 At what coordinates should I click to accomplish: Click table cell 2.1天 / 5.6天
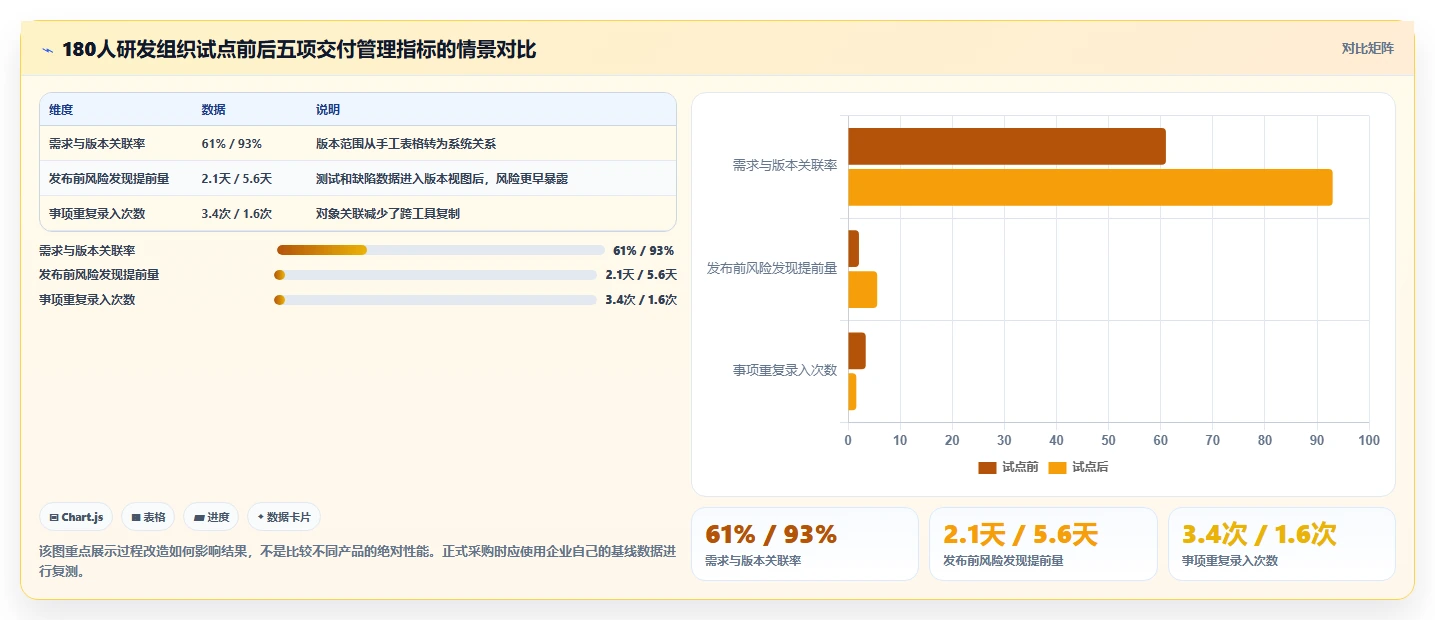point(236,179)
